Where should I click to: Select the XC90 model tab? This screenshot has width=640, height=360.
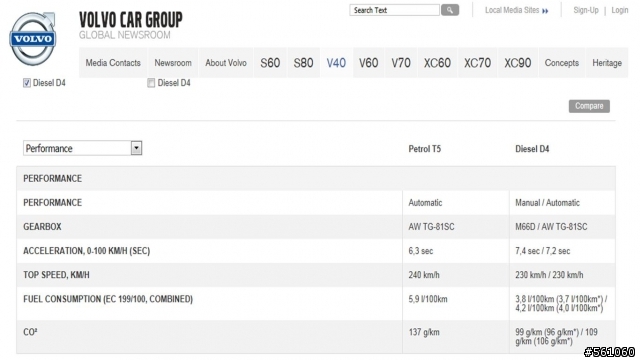click(x=518, y=63)
